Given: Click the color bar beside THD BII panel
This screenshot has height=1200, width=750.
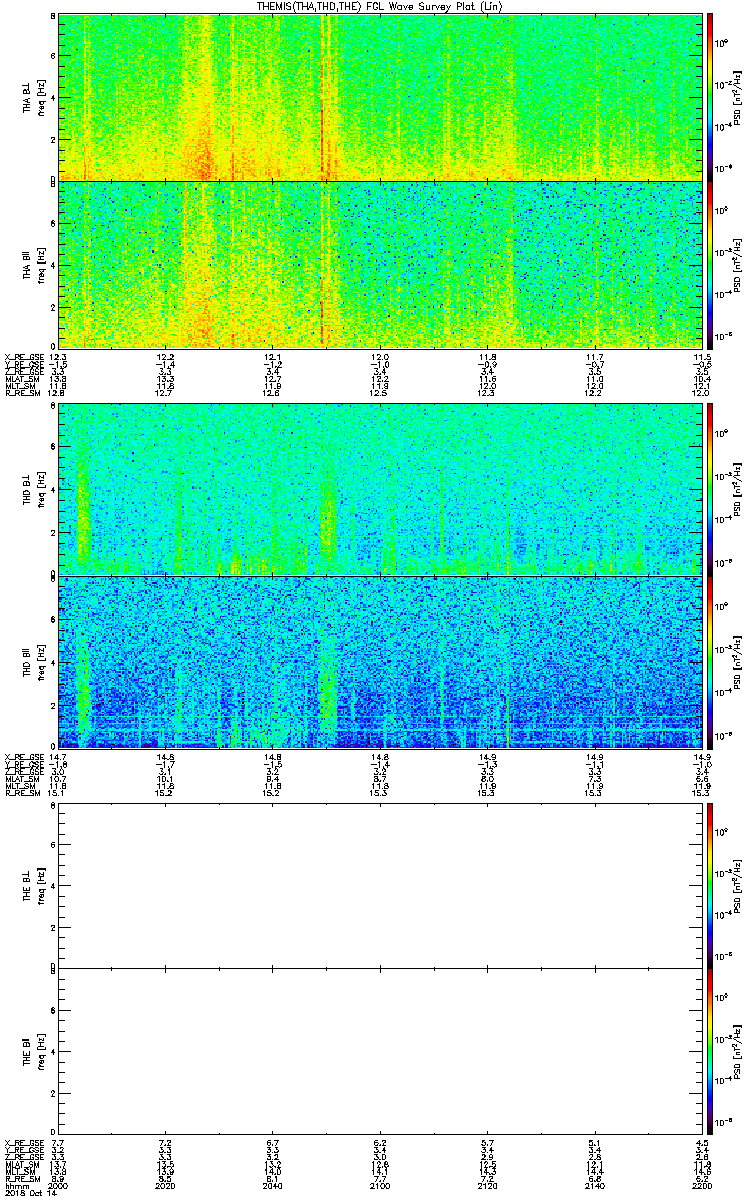Looking at the screenshot, I should 711,662.
